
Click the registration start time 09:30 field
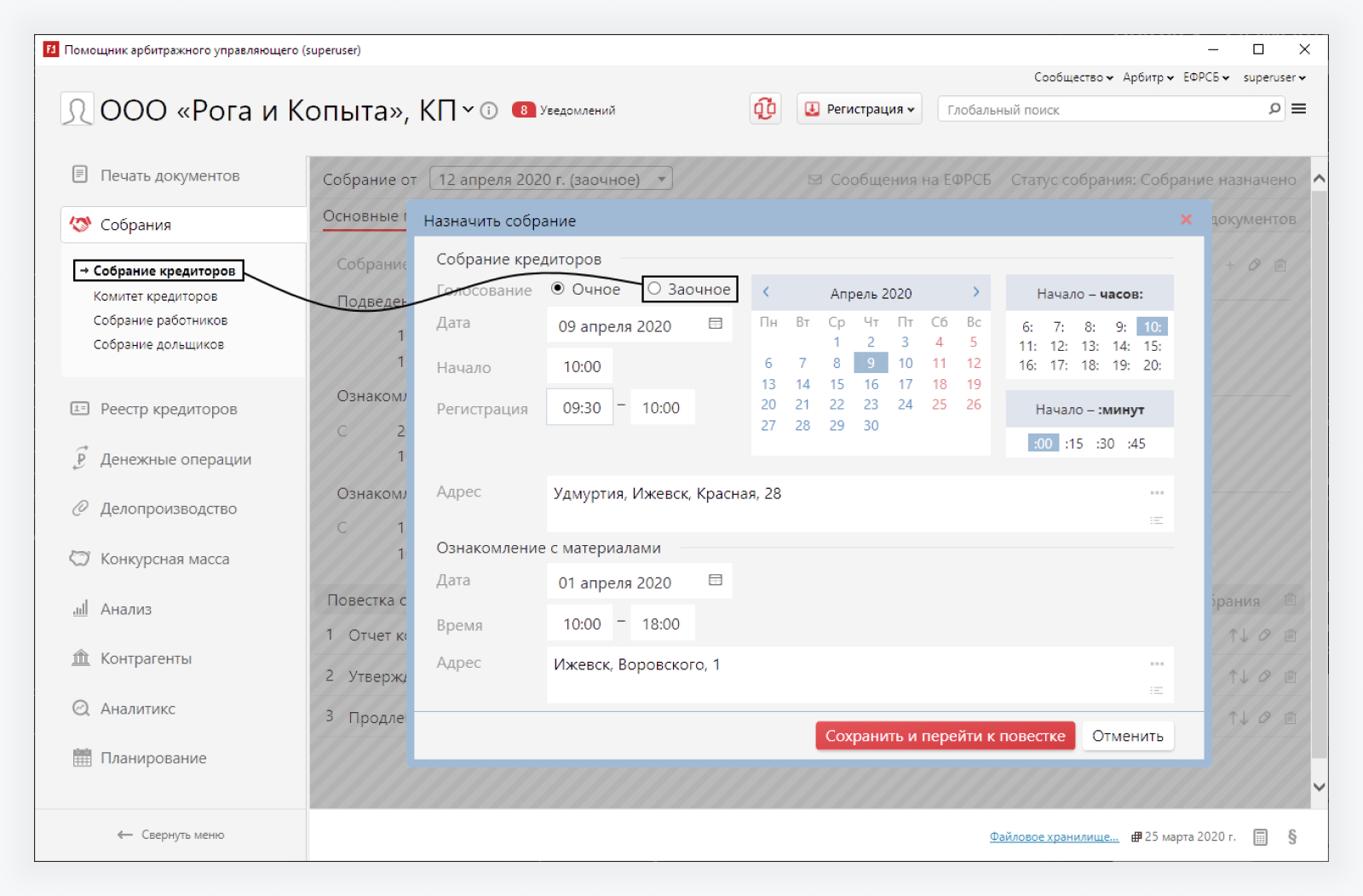click(x=581, y=408)
